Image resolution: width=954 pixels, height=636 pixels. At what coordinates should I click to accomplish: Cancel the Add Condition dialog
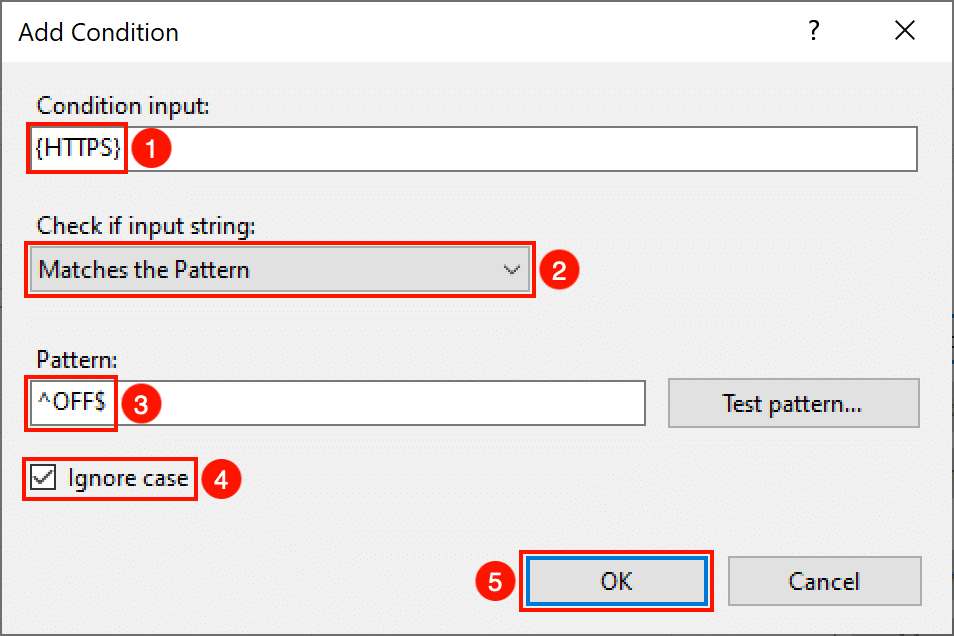coord(824,581)
